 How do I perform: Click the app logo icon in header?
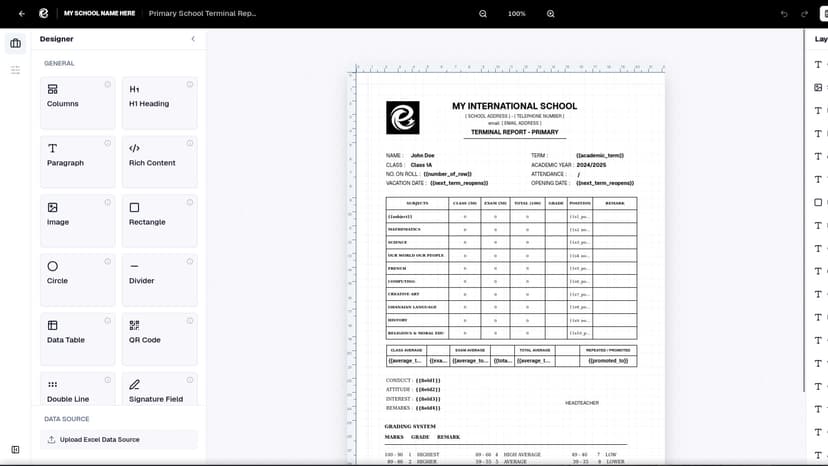click(44, 13)
